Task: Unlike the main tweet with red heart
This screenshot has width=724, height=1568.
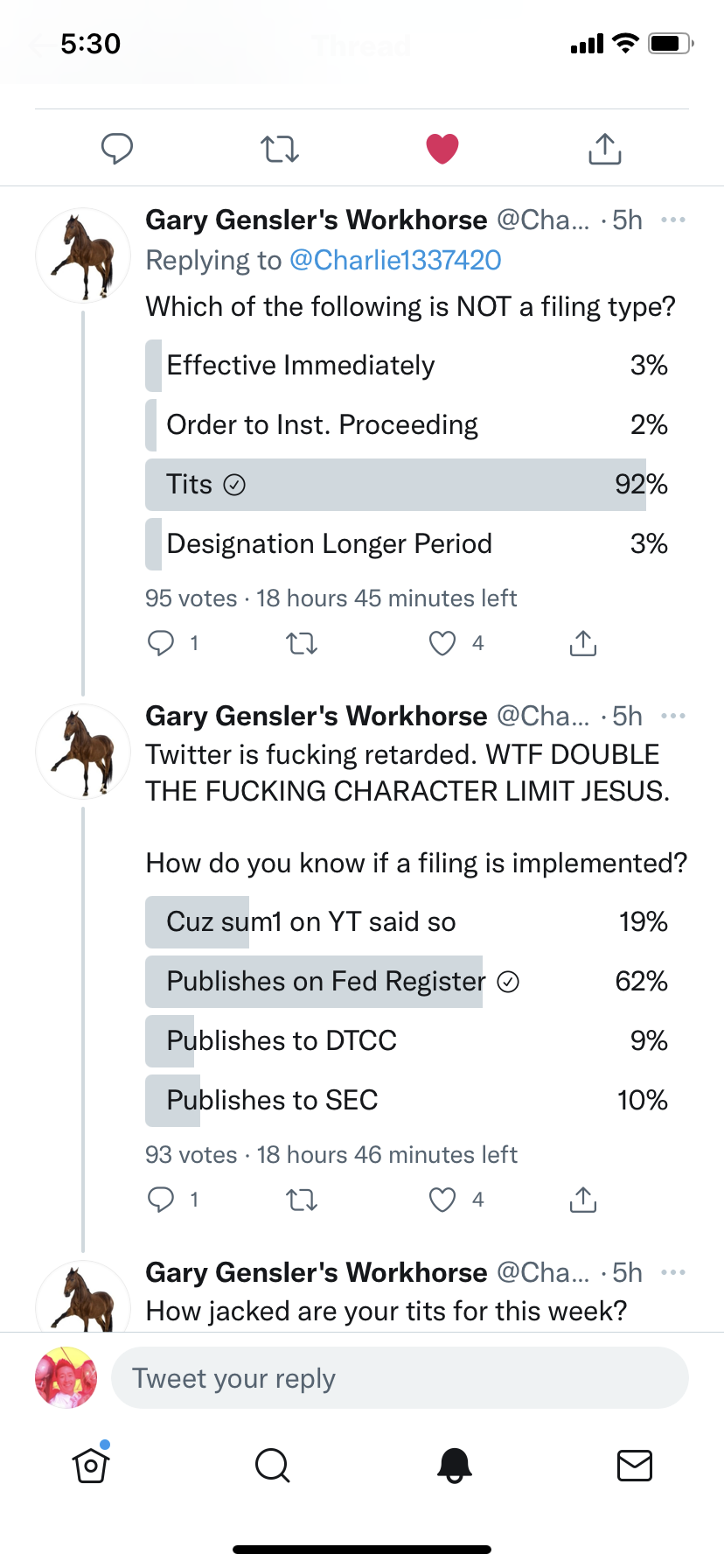Action: [x=442, y=149]
